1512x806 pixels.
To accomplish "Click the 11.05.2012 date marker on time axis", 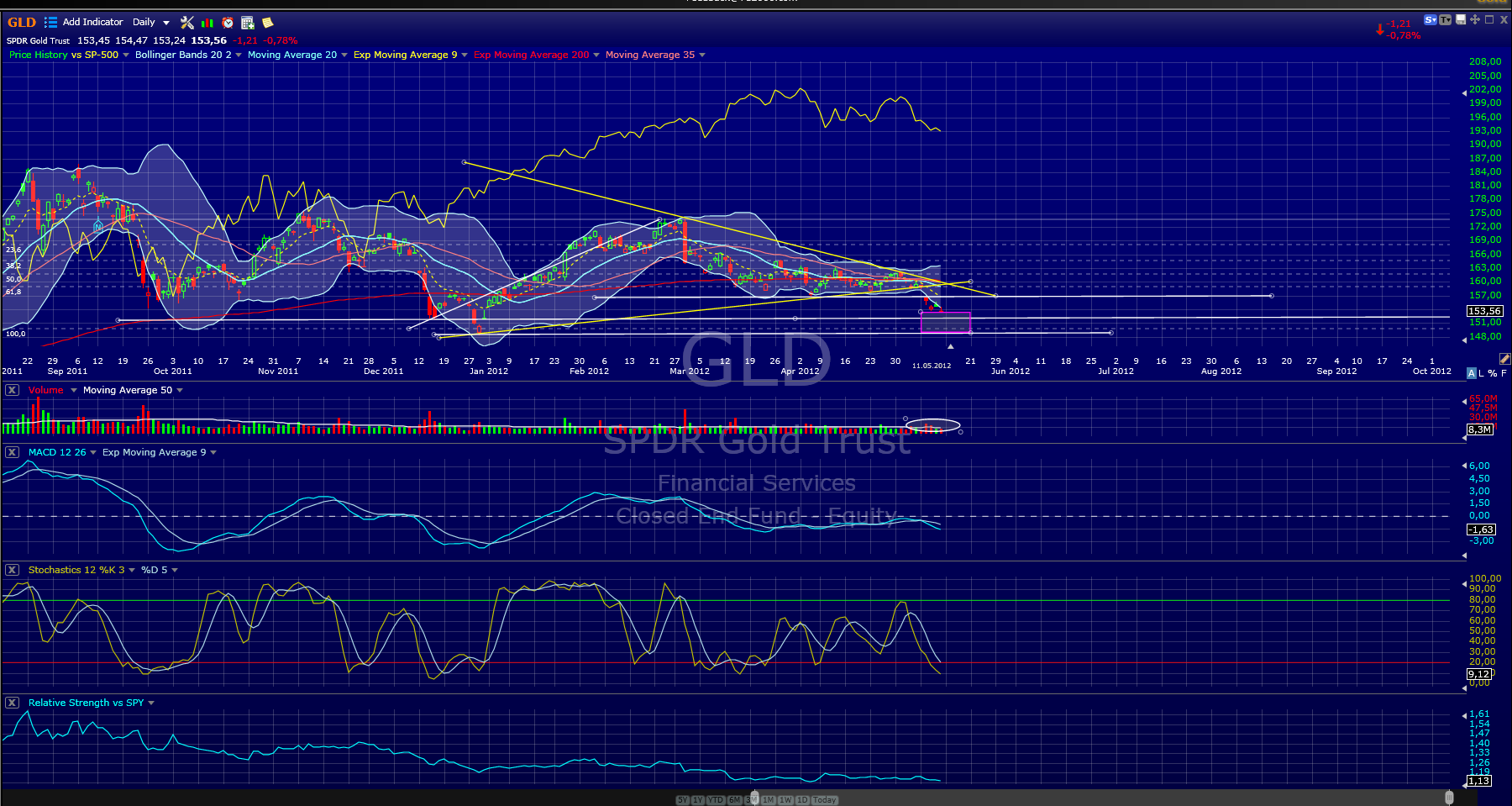I will 932,366.
